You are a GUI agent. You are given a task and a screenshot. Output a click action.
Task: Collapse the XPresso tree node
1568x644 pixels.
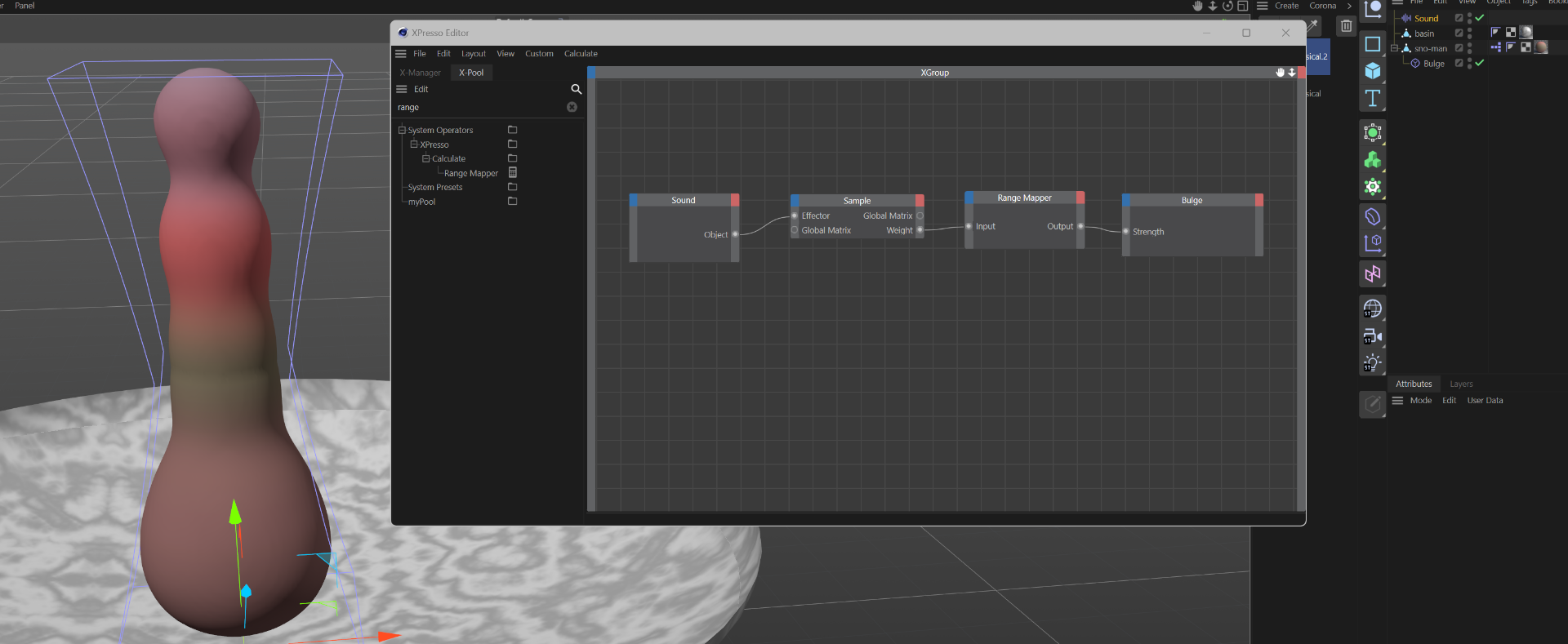point(414,144)
